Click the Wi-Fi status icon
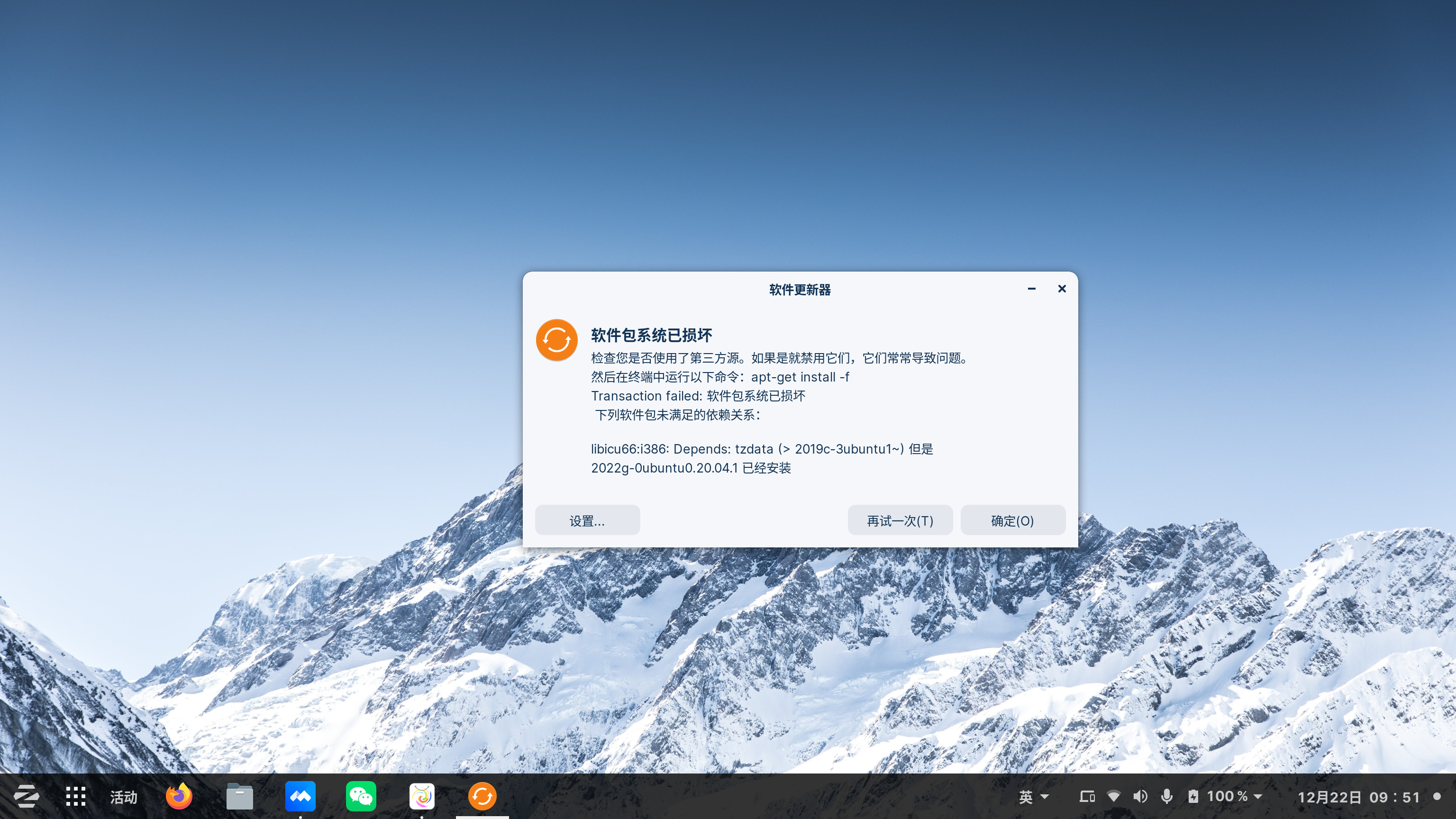The height and width of the screenshot is (819, 1456). point(1114,796)
